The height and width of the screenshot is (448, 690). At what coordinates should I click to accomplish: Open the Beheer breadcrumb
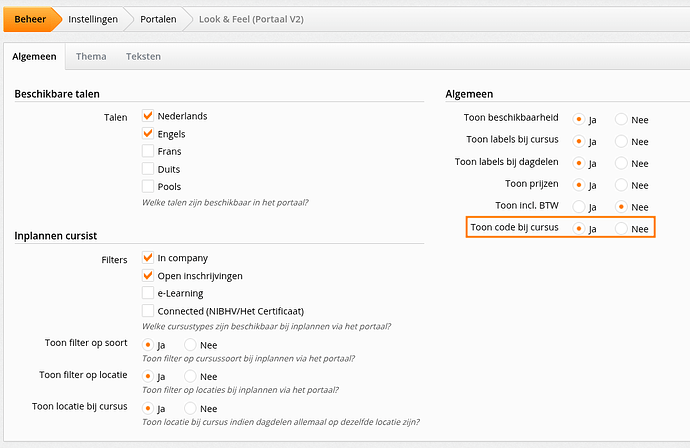pyautogui.click(x=30, y=19)
